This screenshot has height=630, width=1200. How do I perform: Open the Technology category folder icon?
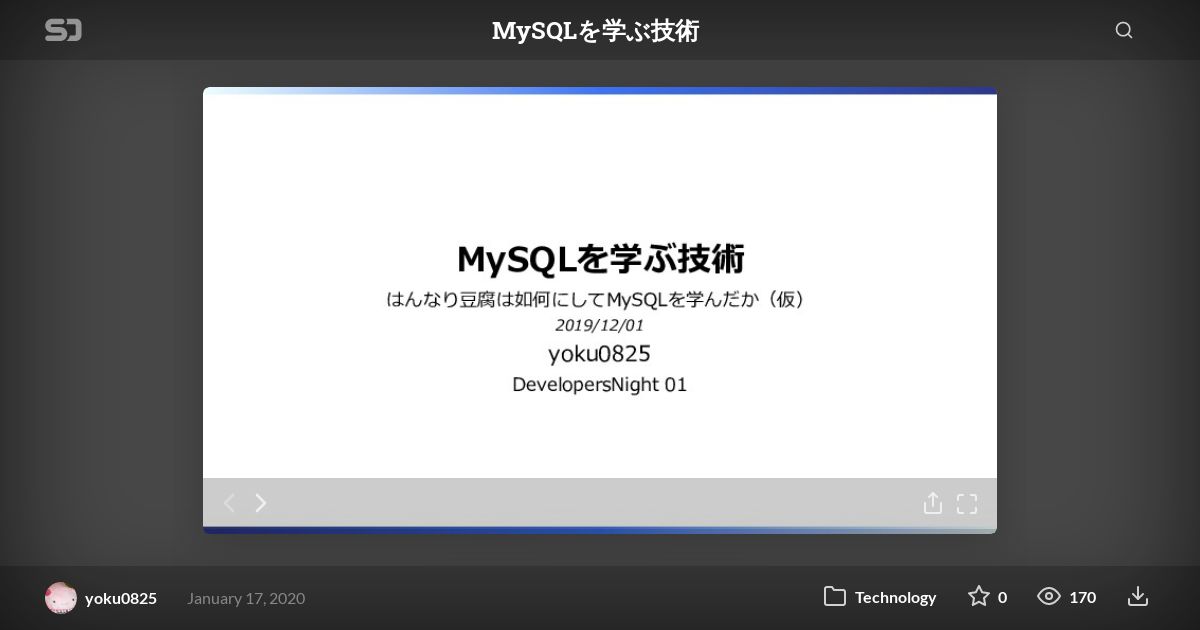pyautogui.click(x=835, y=597)
